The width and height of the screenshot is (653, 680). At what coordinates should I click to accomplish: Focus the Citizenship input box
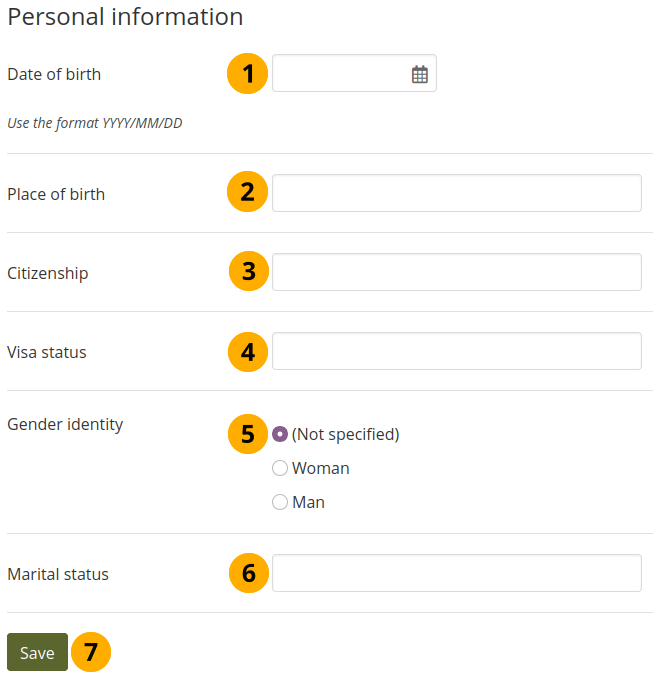coord(456,272)
